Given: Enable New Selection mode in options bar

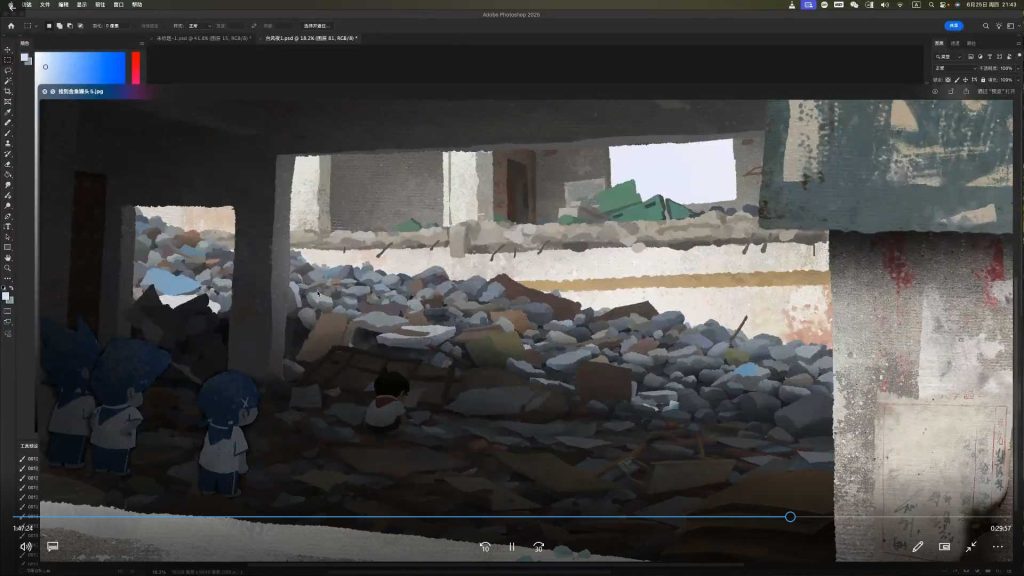Looking at the screenshot, I should click(x=49, y=26).
